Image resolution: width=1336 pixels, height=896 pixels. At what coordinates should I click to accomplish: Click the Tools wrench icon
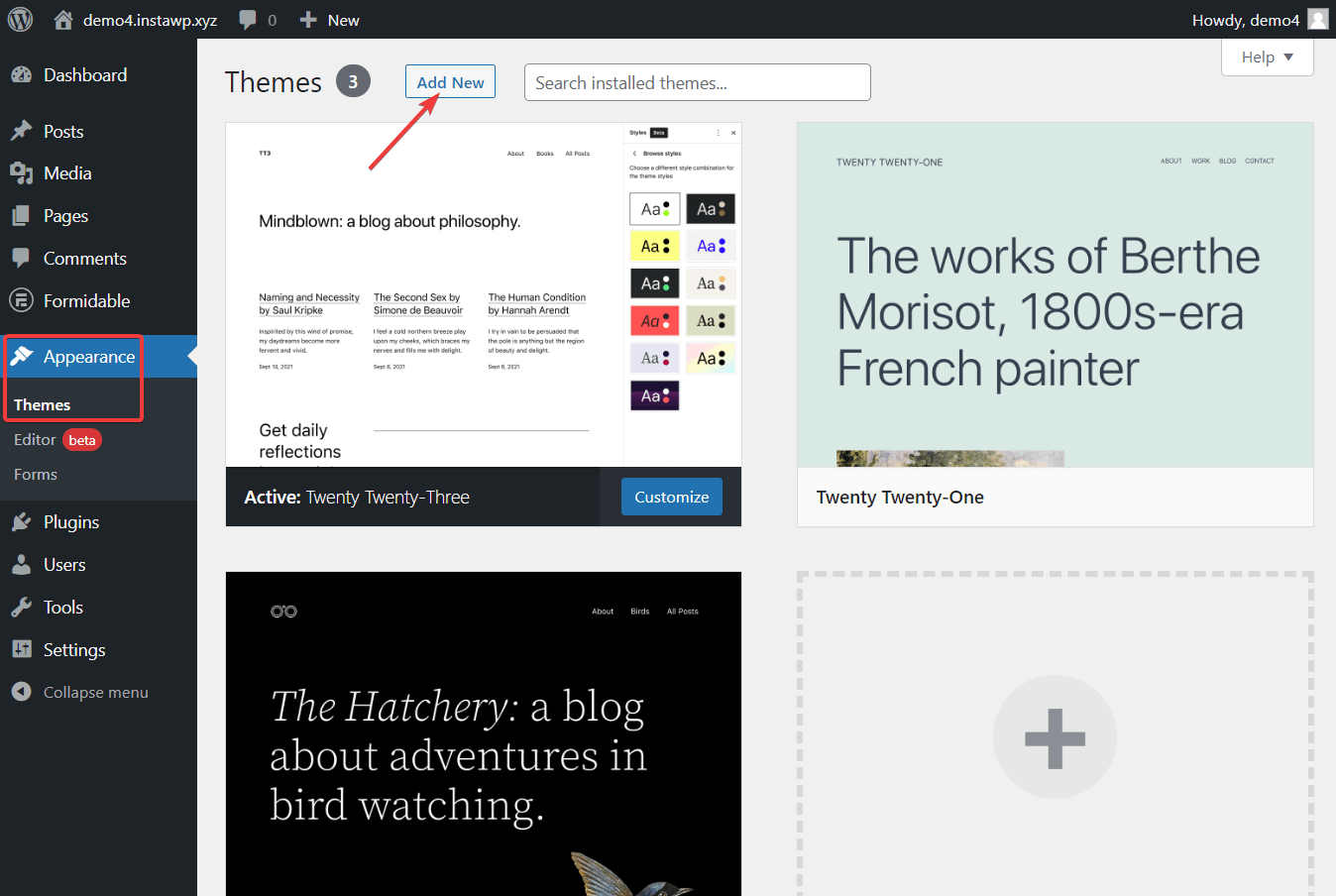click(x=22, y=607)
